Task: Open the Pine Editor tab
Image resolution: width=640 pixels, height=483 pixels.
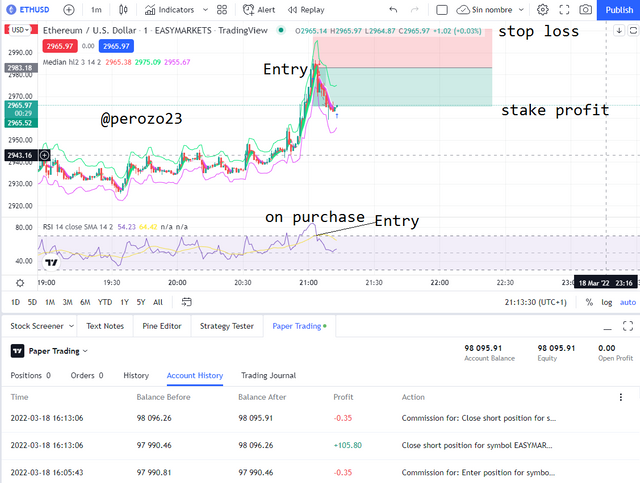Action: coord(162,326)
